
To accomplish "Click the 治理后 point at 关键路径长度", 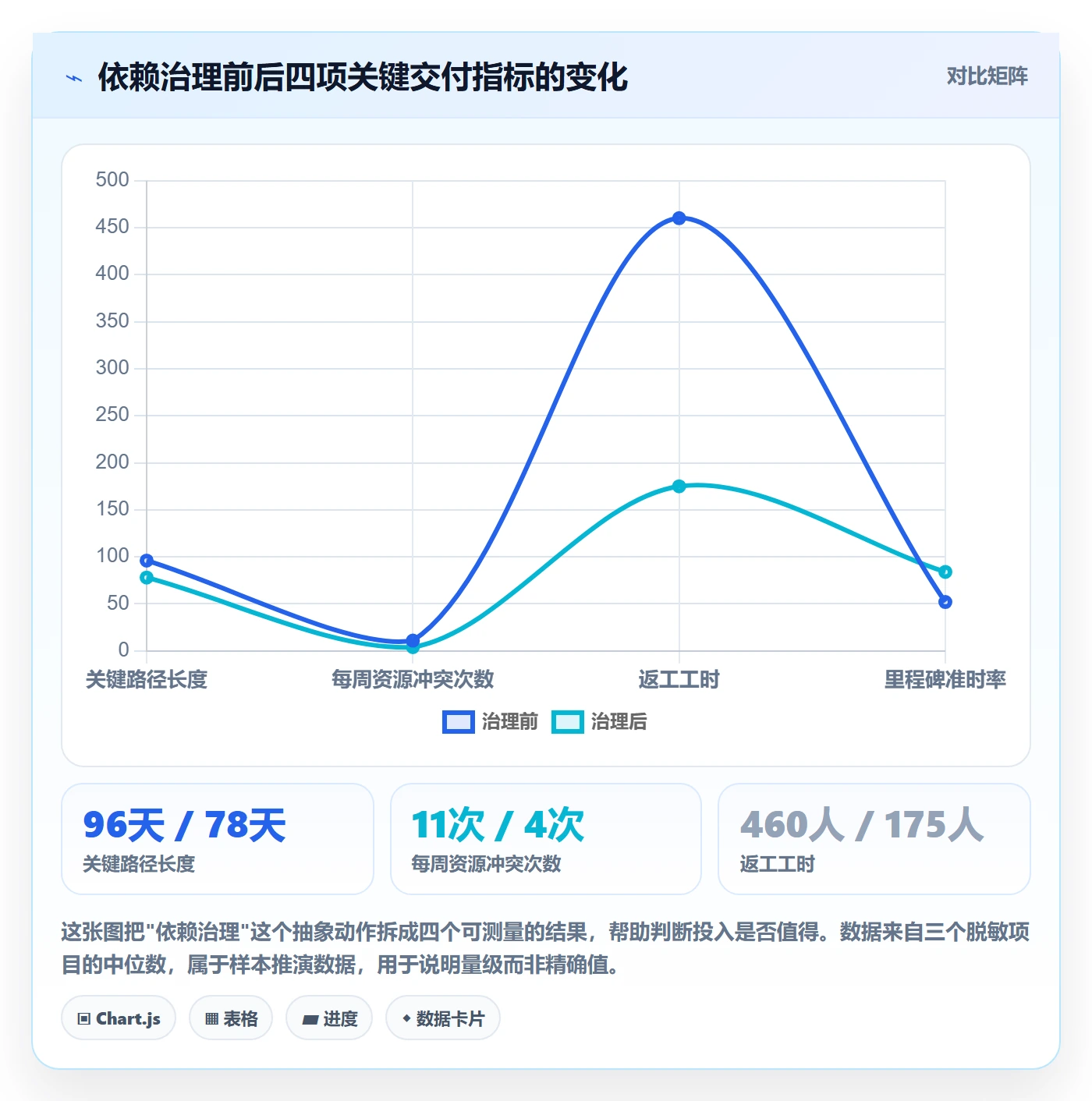I will click(147, 578).
